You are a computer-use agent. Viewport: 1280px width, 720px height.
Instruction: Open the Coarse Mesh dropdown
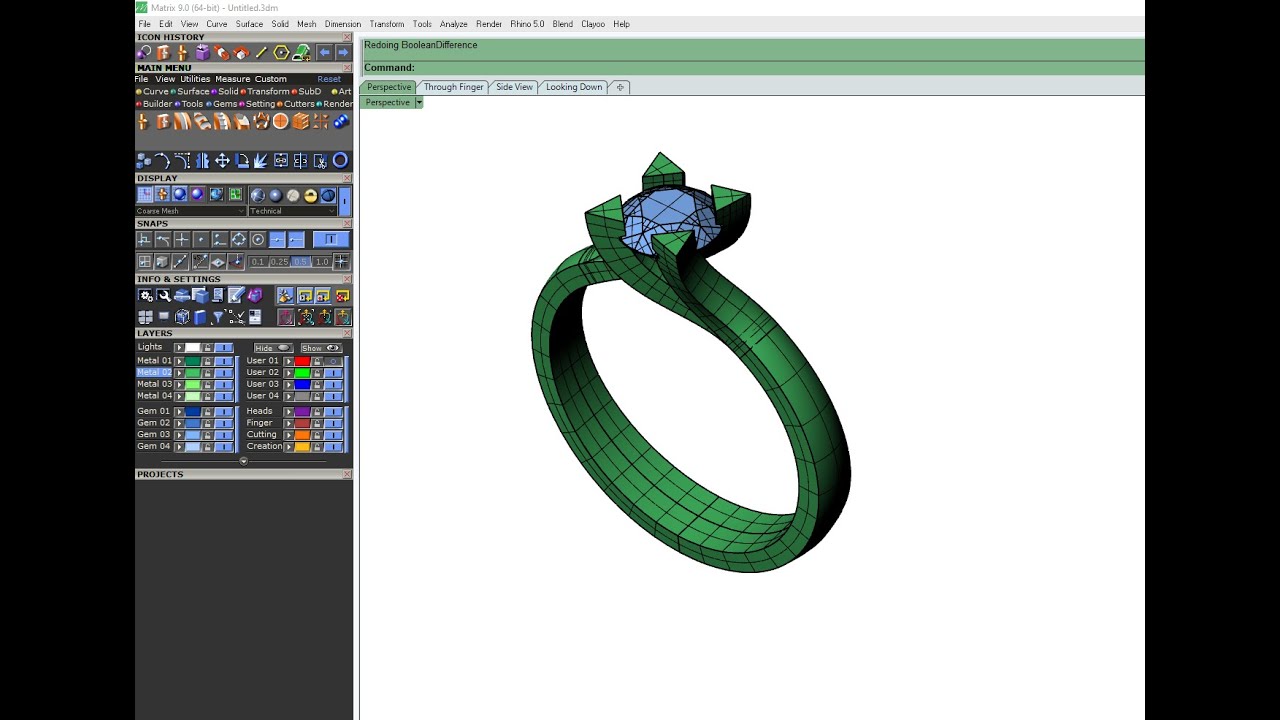click(191, 211)
